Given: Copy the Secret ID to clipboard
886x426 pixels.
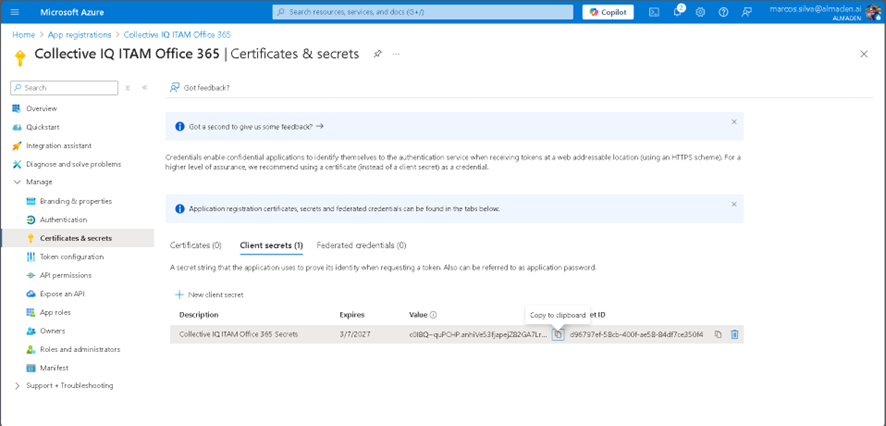Looking at the screenshot, I should (718, 334).
